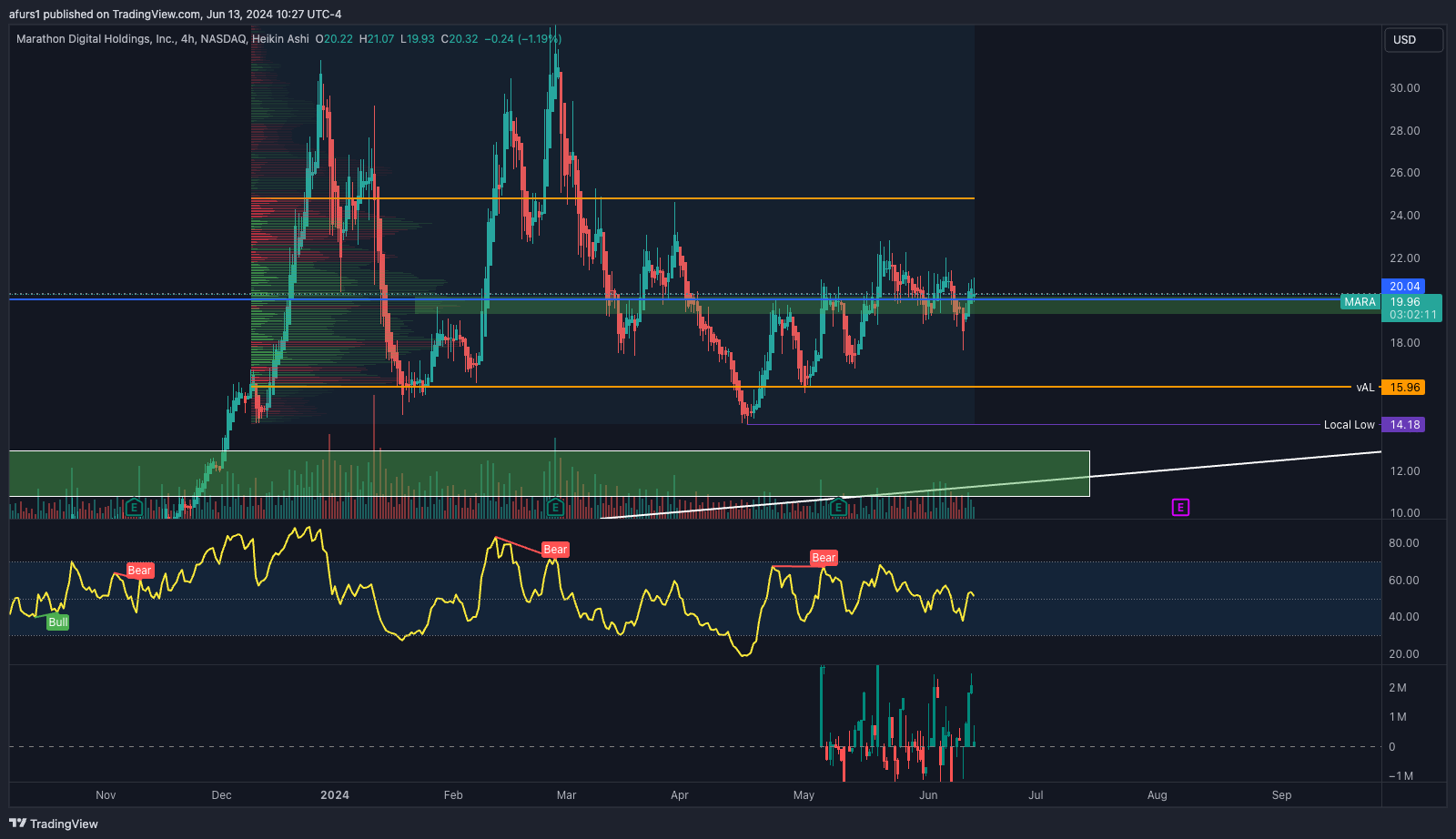Select the Bear label near November on RSI
Viewport: 1456px width, 839px height.
139,571
